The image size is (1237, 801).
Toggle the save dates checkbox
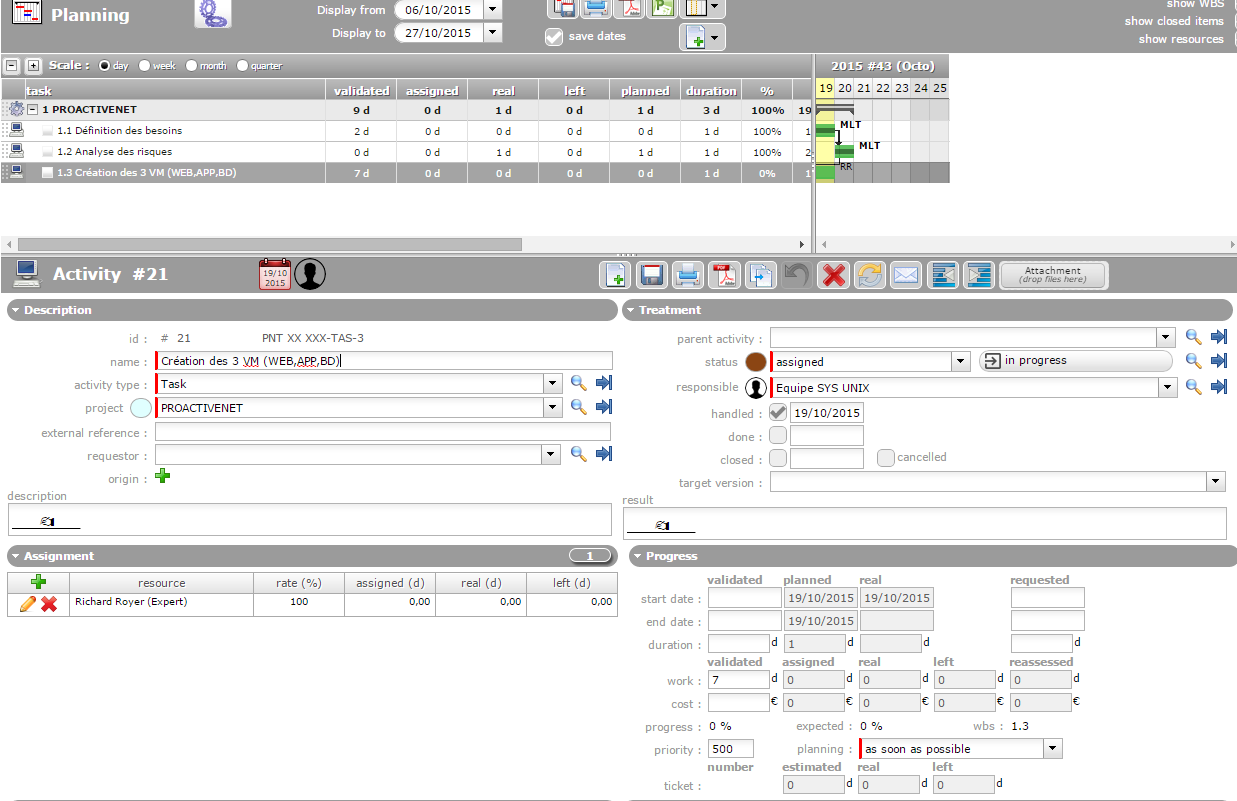coord(554,37)
